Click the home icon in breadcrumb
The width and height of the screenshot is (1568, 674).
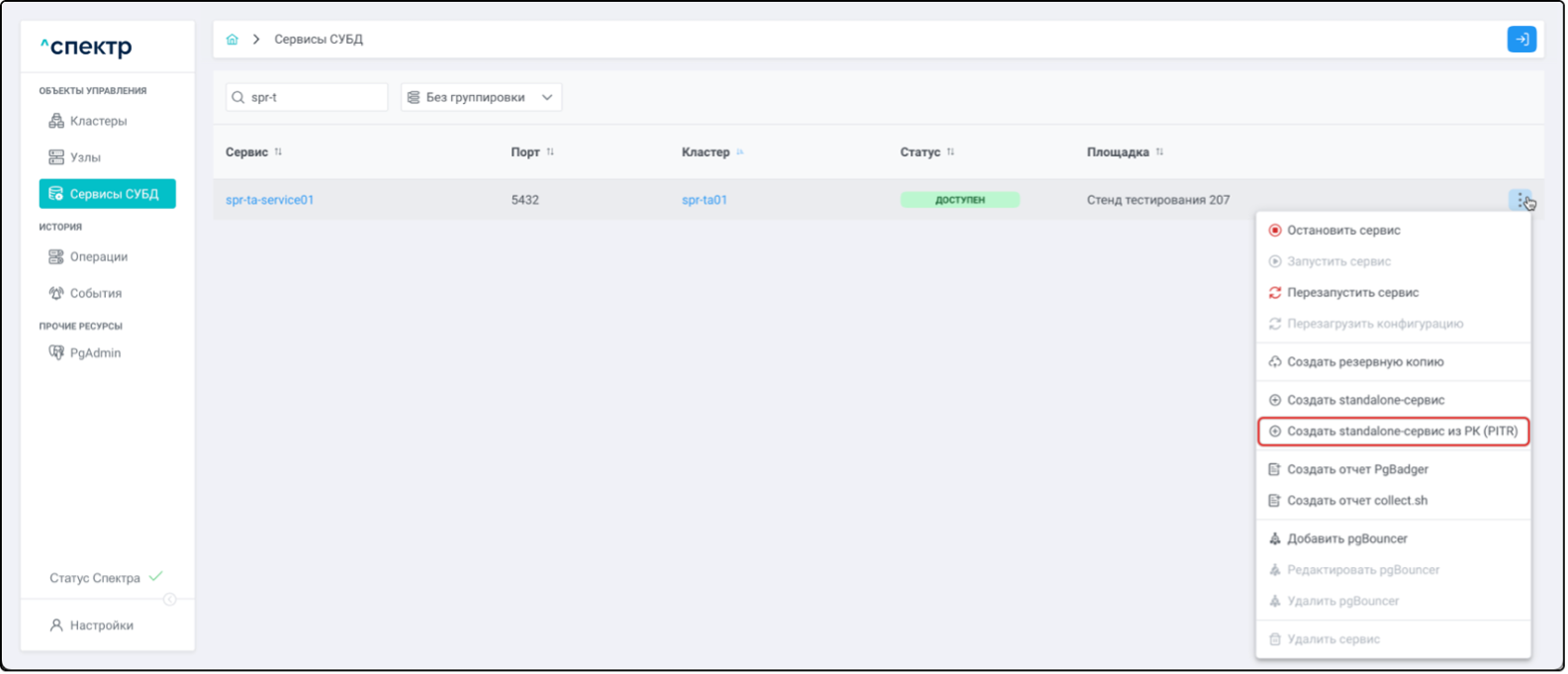(232, 40)
